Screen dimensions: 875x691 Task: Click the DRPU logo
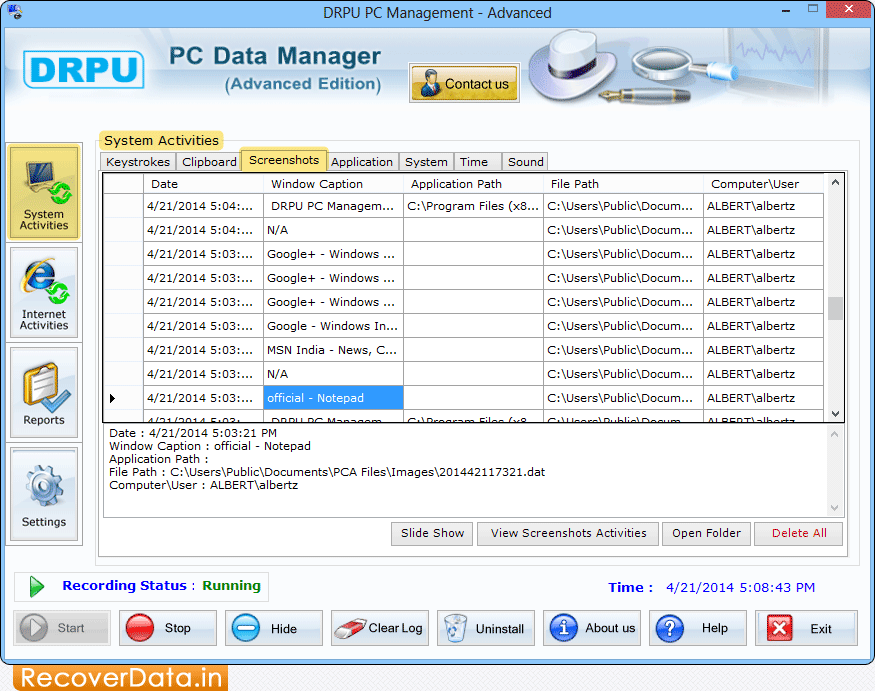point(84,70)
